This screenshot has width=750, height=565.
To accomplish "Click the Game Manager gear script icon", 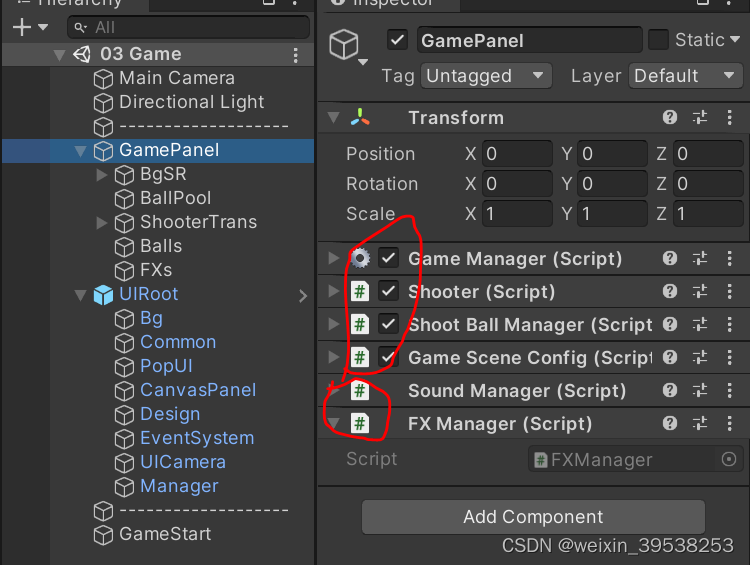I will (x=360, y=258).
